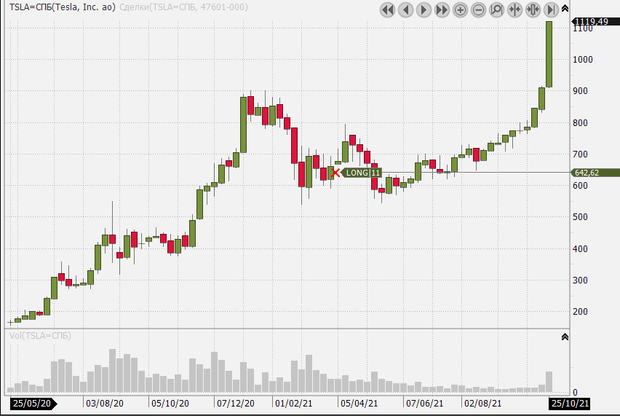This screenshot has width=620, height=416.
Task: Click the red X position marker
Action: point(335,172)
